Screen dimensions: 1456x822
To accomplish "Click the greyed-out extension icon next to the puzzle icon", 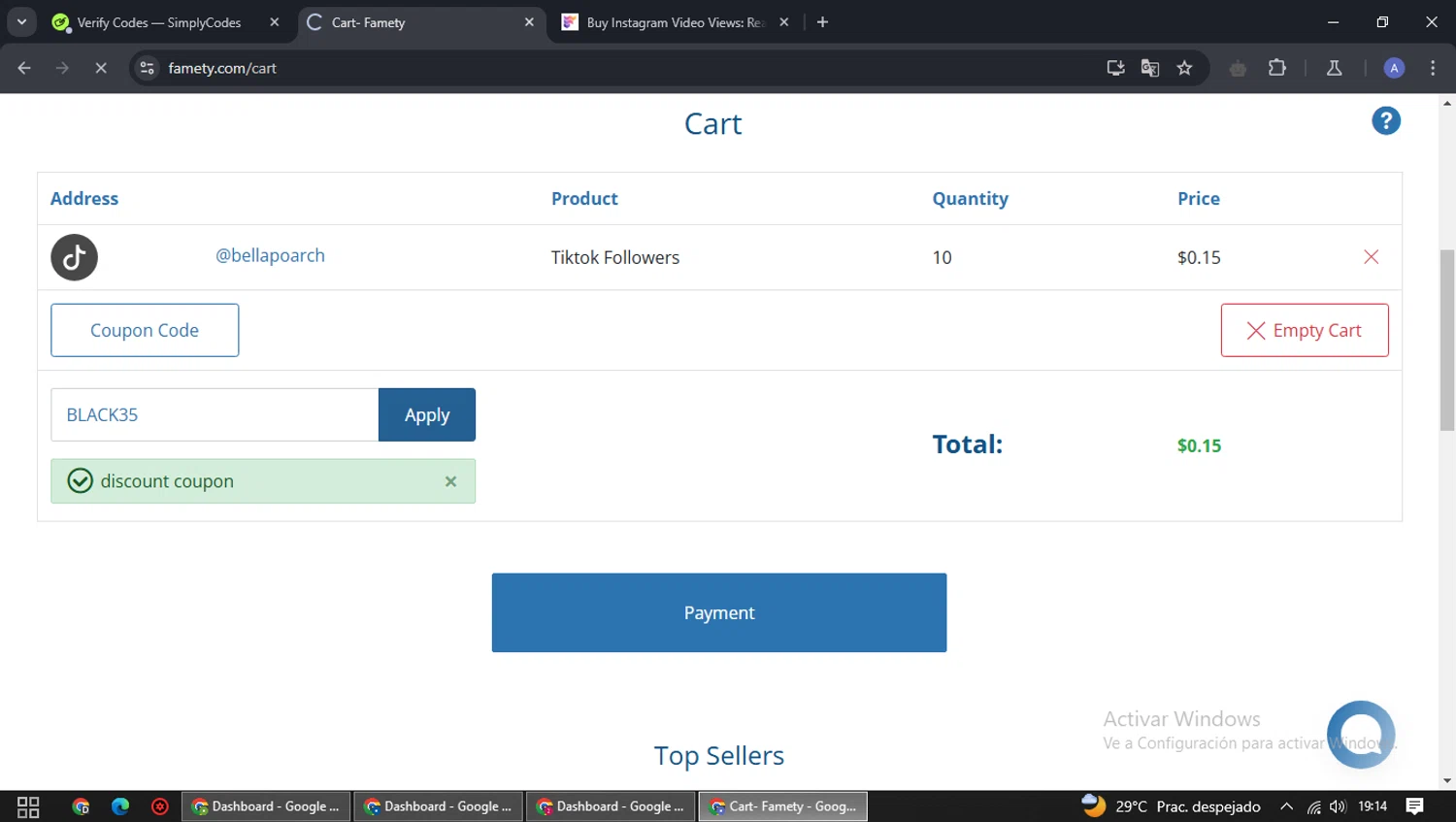I will [1238, 68].
